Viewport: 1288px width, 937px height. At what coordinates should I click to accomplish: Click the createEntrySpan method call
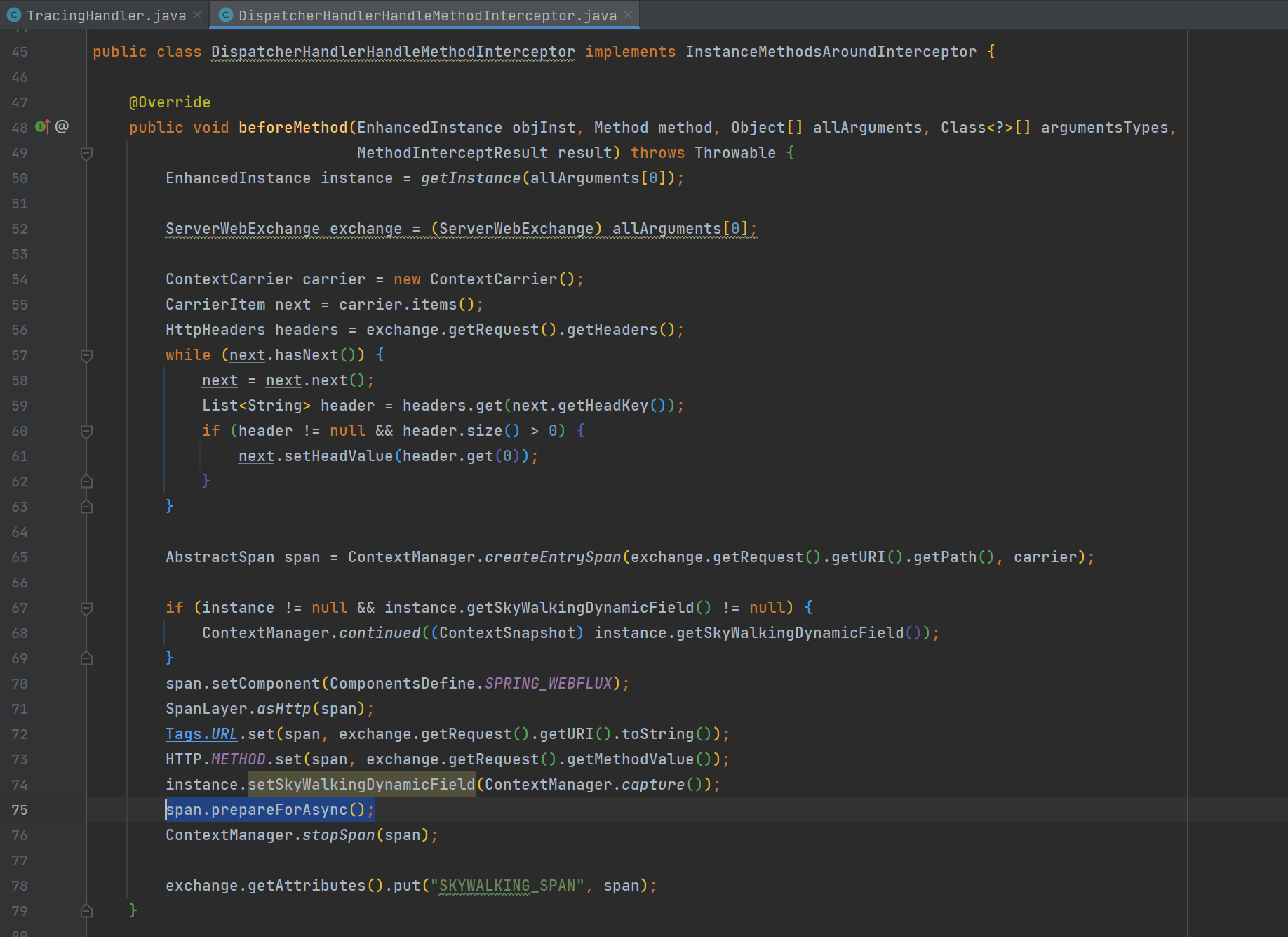coord(553,557)
